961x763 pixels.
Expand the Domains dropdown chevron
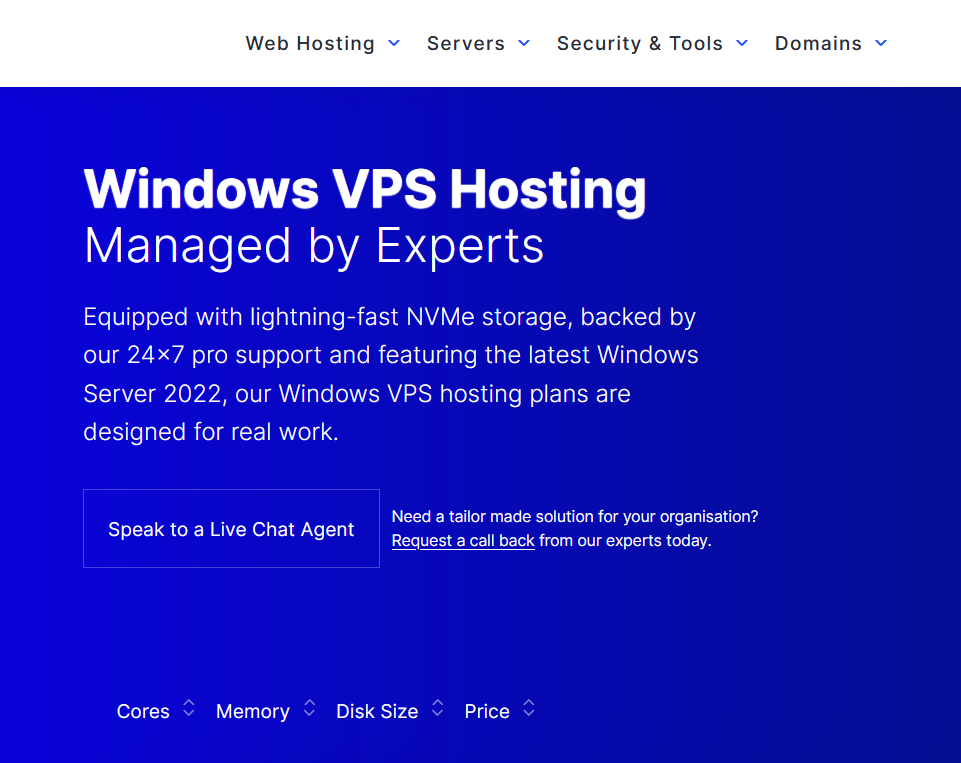click(881, 43)
